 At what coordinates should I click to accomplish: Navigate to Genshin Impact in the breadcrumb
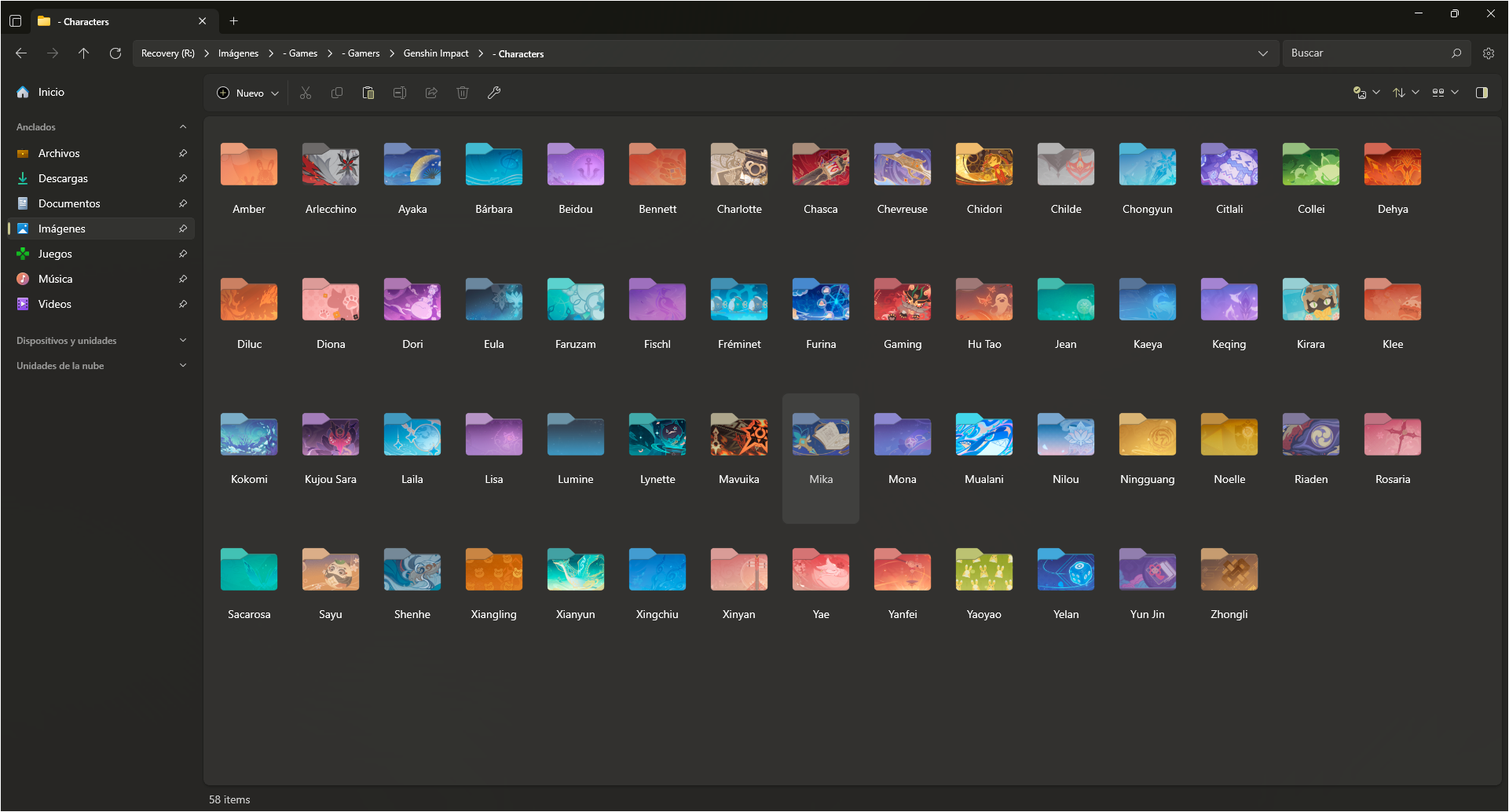click(x=436, y=53)
